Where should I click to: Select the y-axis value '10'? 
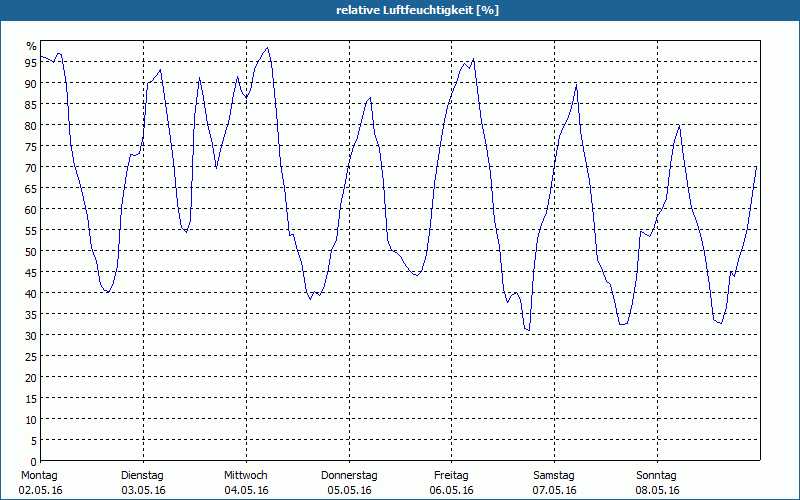pyautogui.click(x=32, y=419)
